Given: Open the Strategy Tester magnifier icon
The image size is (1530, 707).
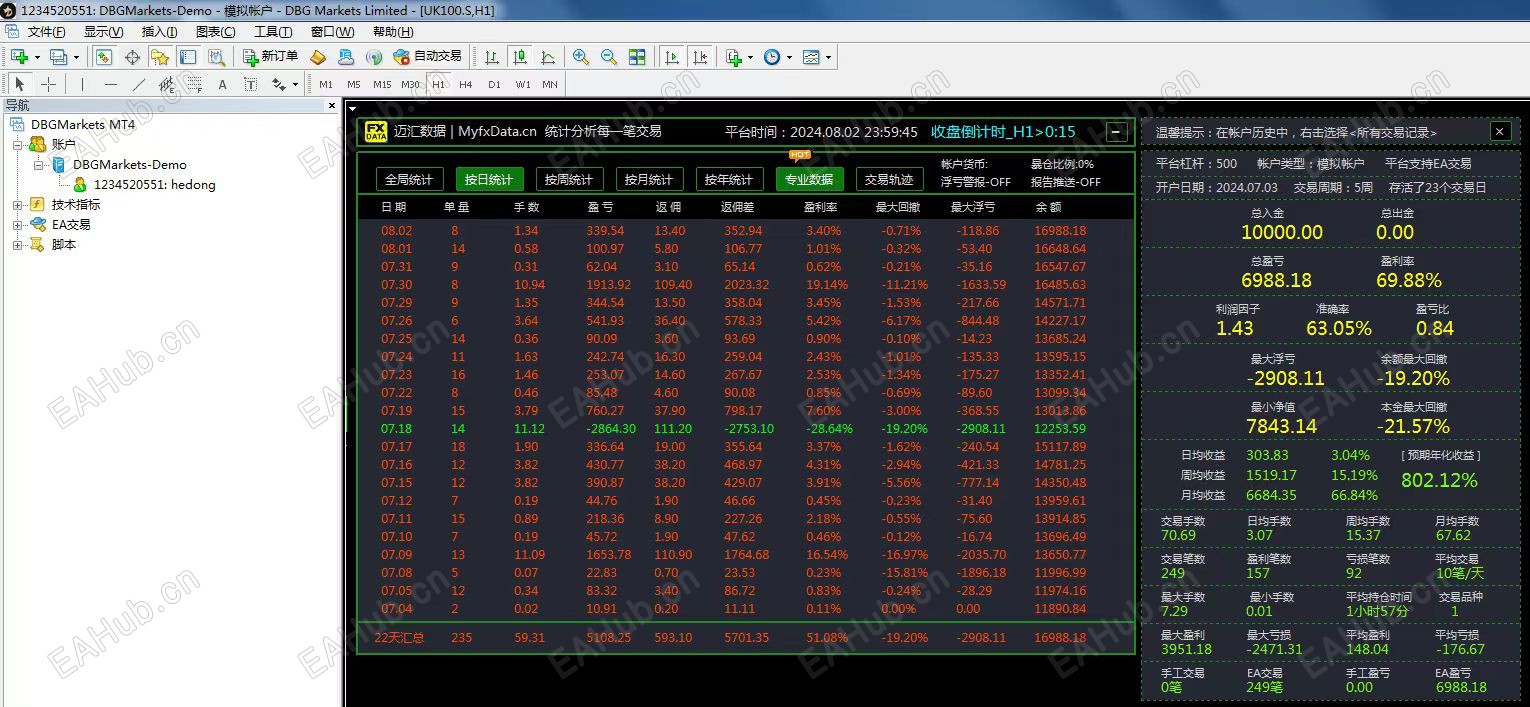Looking at the screenshot, I should tap(216, 57).
